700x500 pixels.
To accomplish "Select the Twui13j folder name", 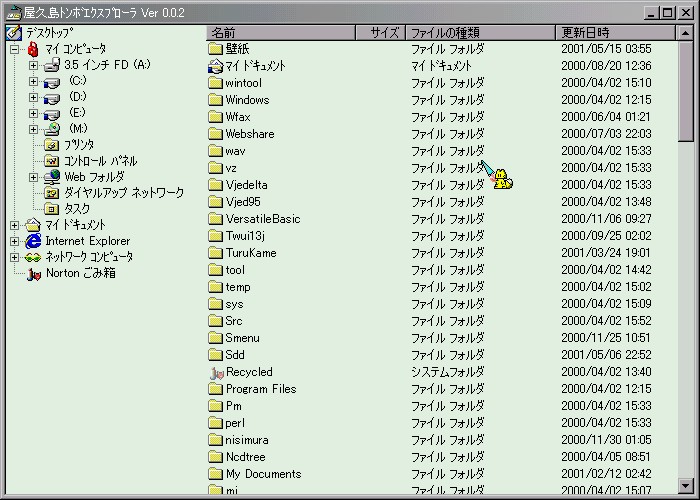I will pyautogui.click(x=246, y=236).
